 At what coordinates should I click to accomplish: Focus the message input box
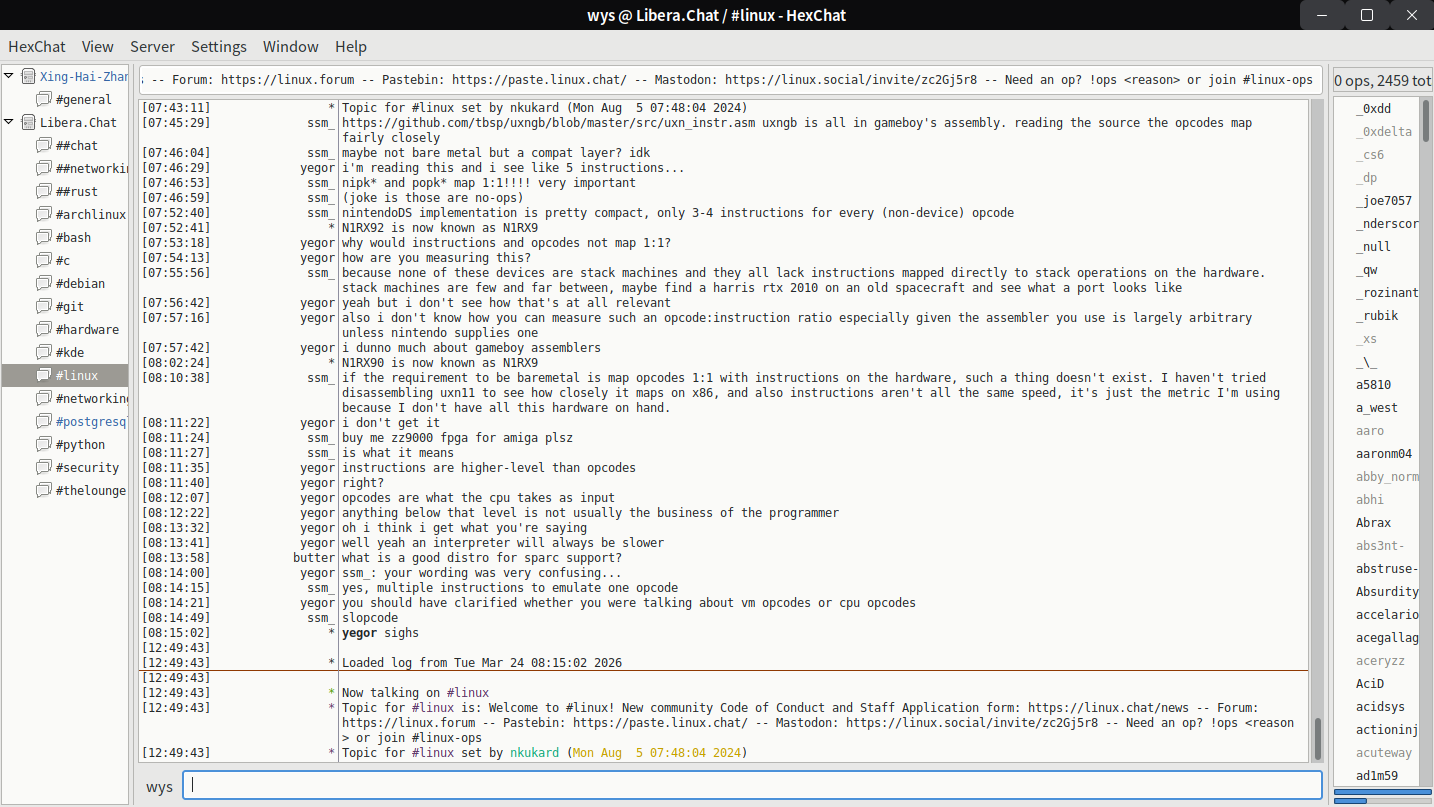coord(752,786)
